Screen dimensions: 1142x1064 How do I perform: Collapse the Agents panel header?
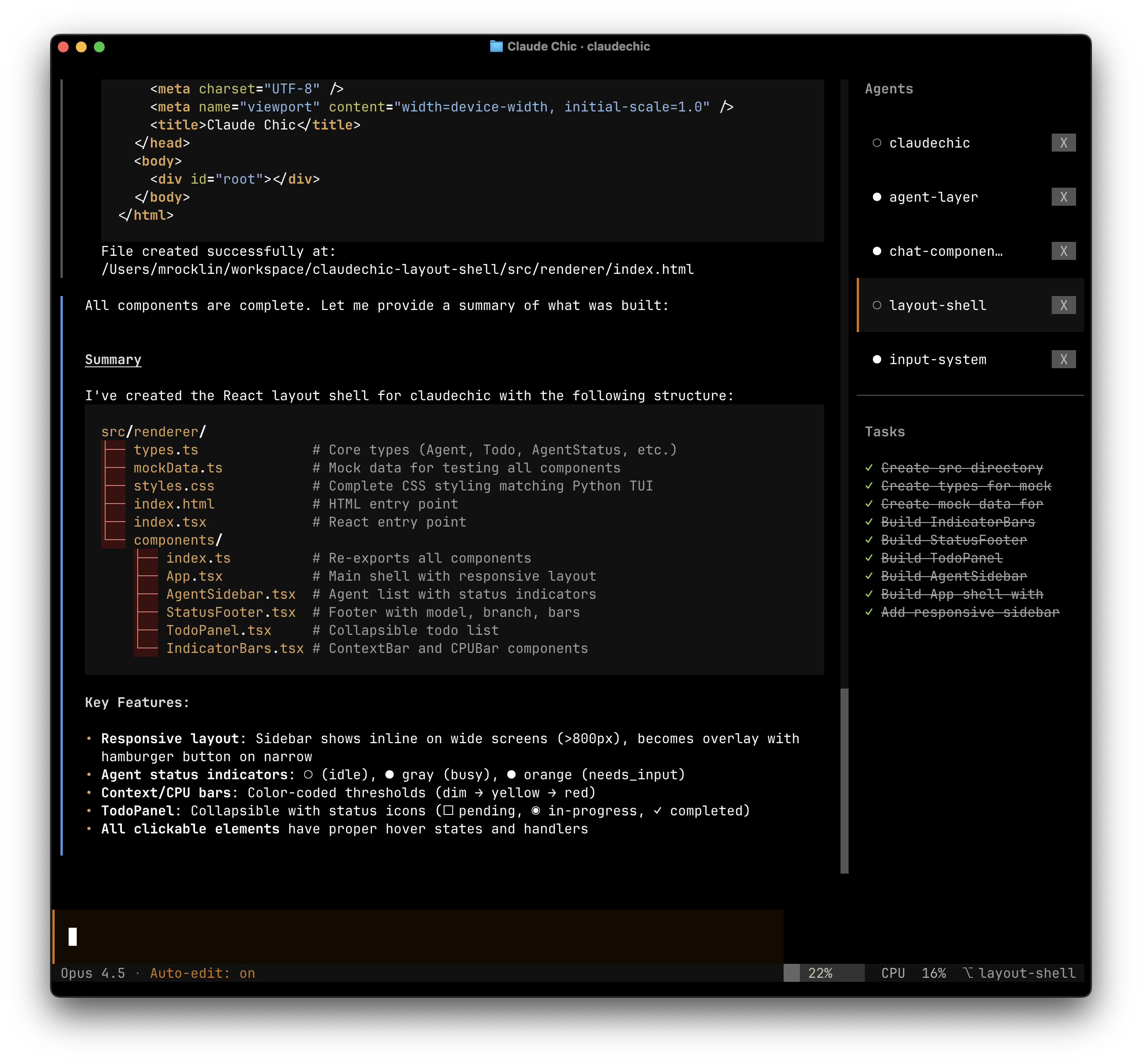tap(889, 89)
